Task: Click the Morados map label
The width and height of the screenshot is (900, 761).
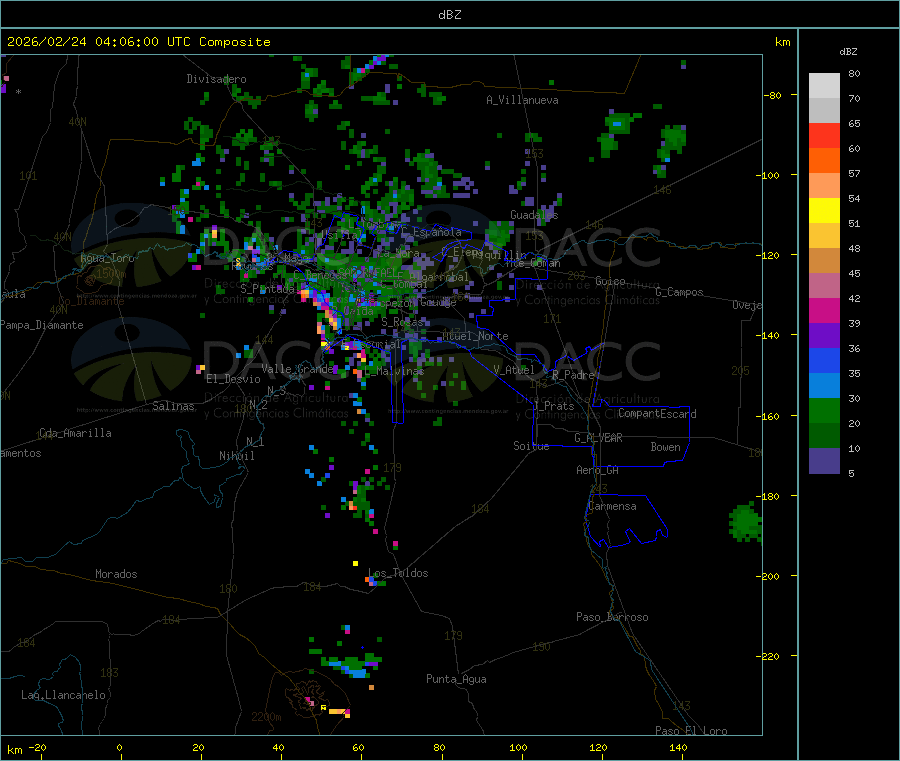Action: [x=116, y=574]
